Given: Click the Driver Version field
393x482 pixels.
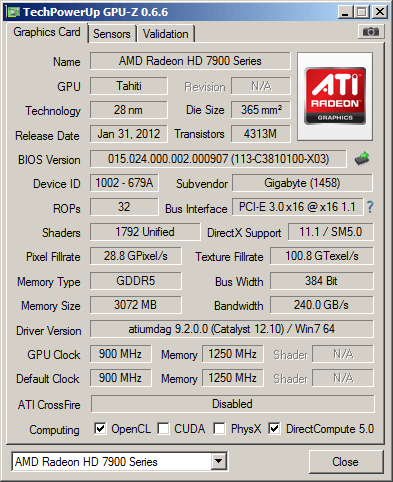Looking at the screenshot, I should click(232, 329).
